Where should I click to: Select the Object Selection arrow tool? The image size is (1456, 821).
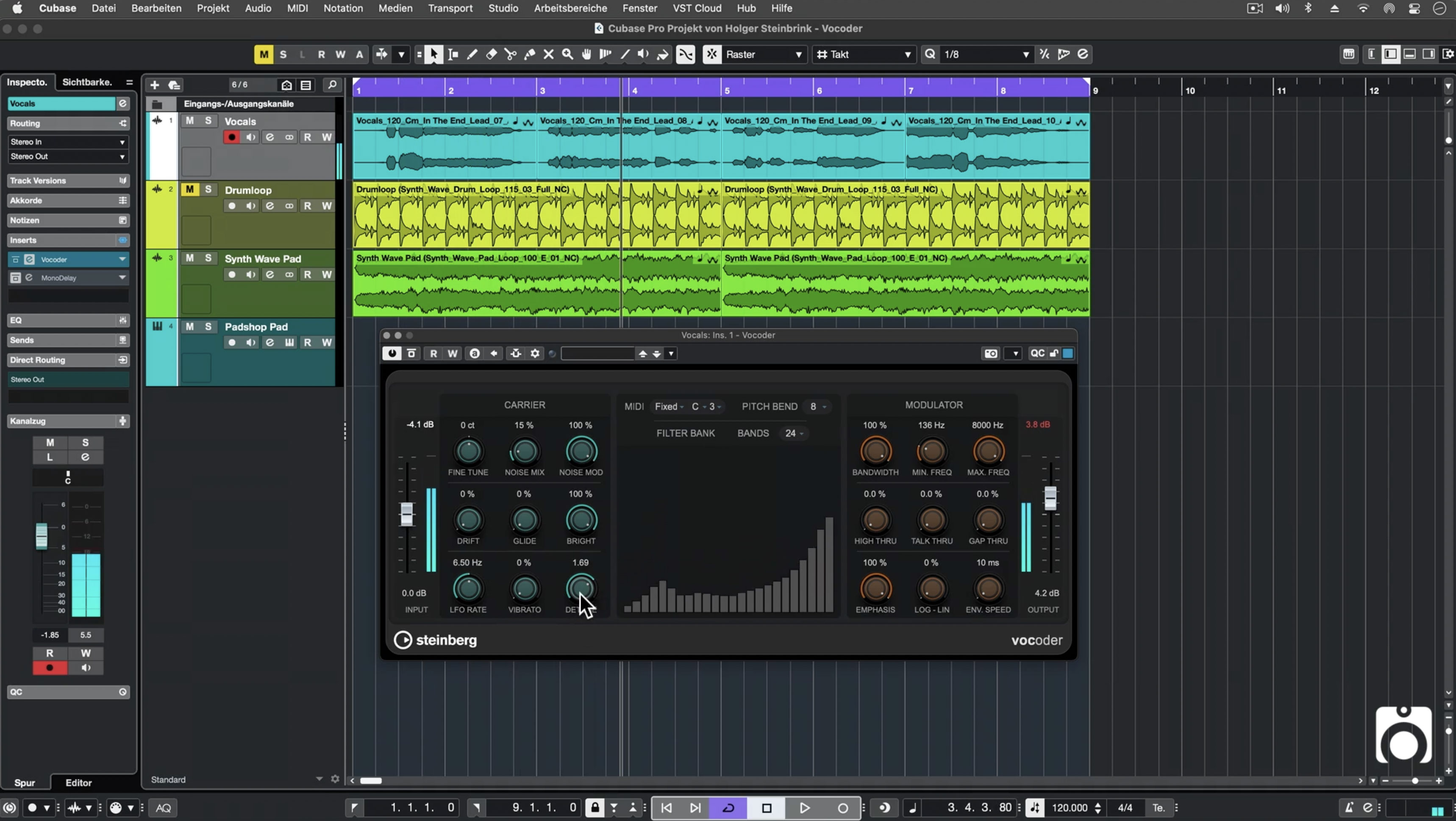[x=433, y=54]
